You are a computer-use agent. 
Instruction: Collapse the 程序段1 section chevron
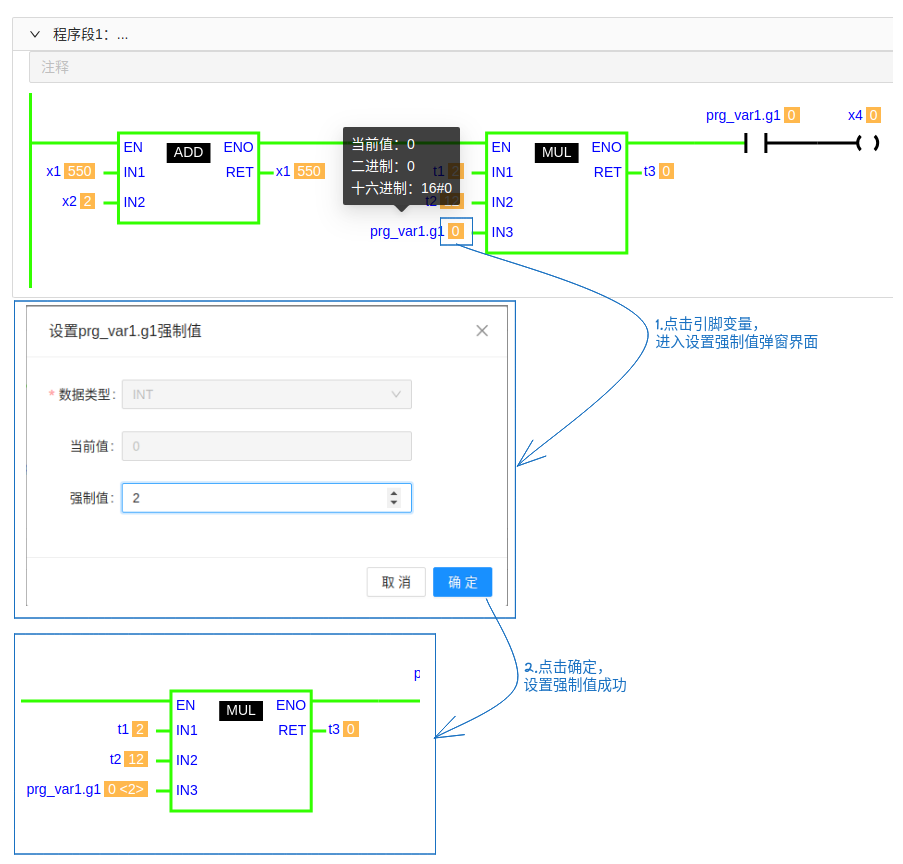(x=35, y=35)
